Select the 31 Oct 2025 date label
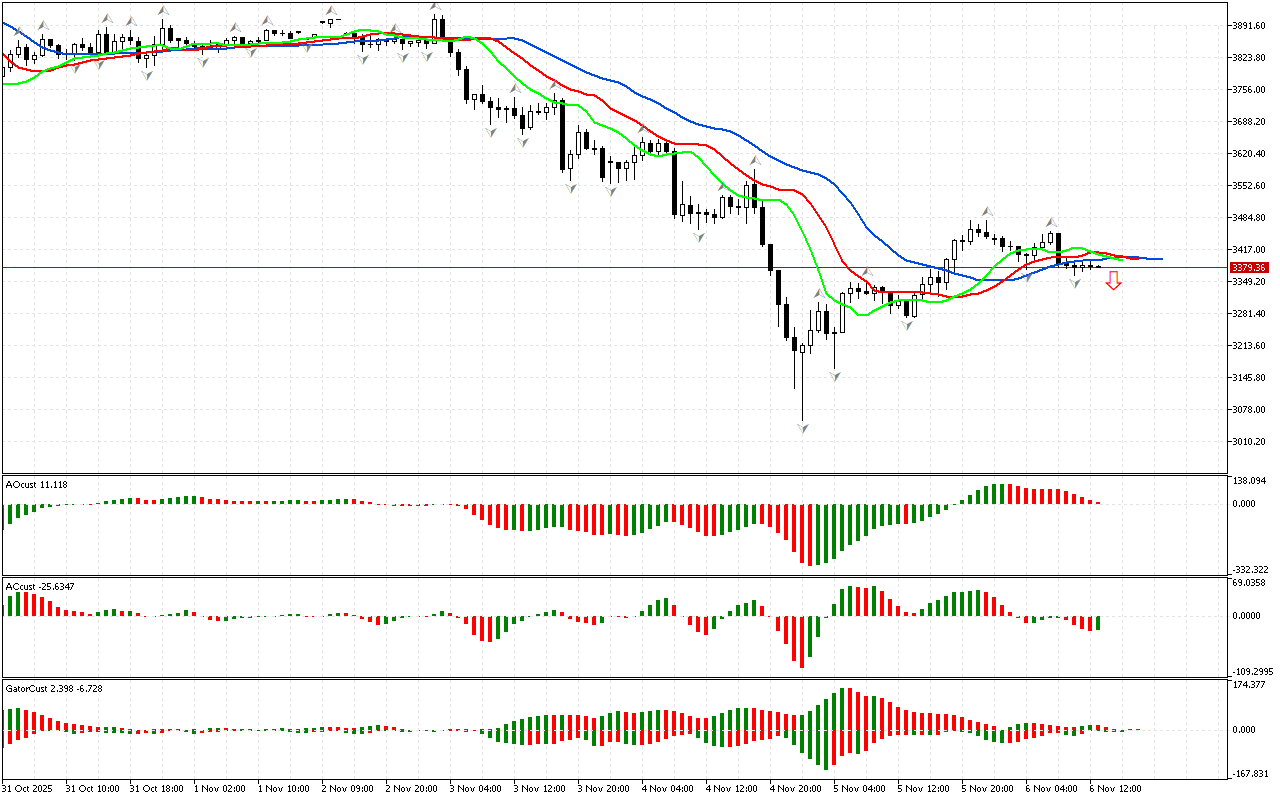This screenshot has height=800, width=1280. (29, 789)
